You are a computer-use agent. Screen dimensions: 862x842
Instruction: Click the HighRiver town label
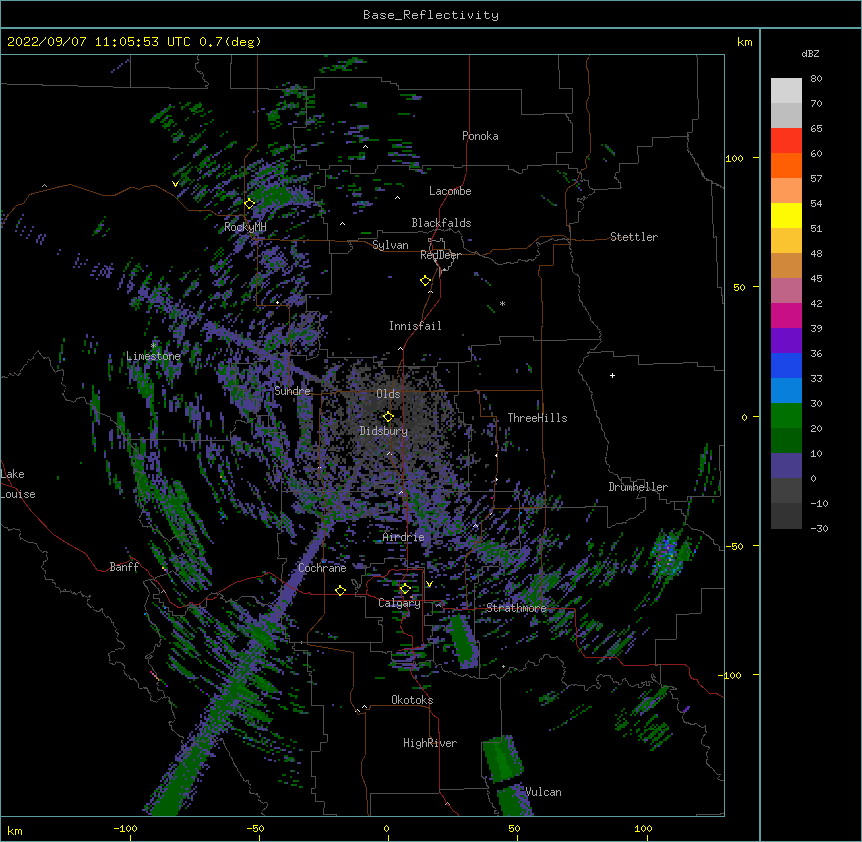click(430, 743)
